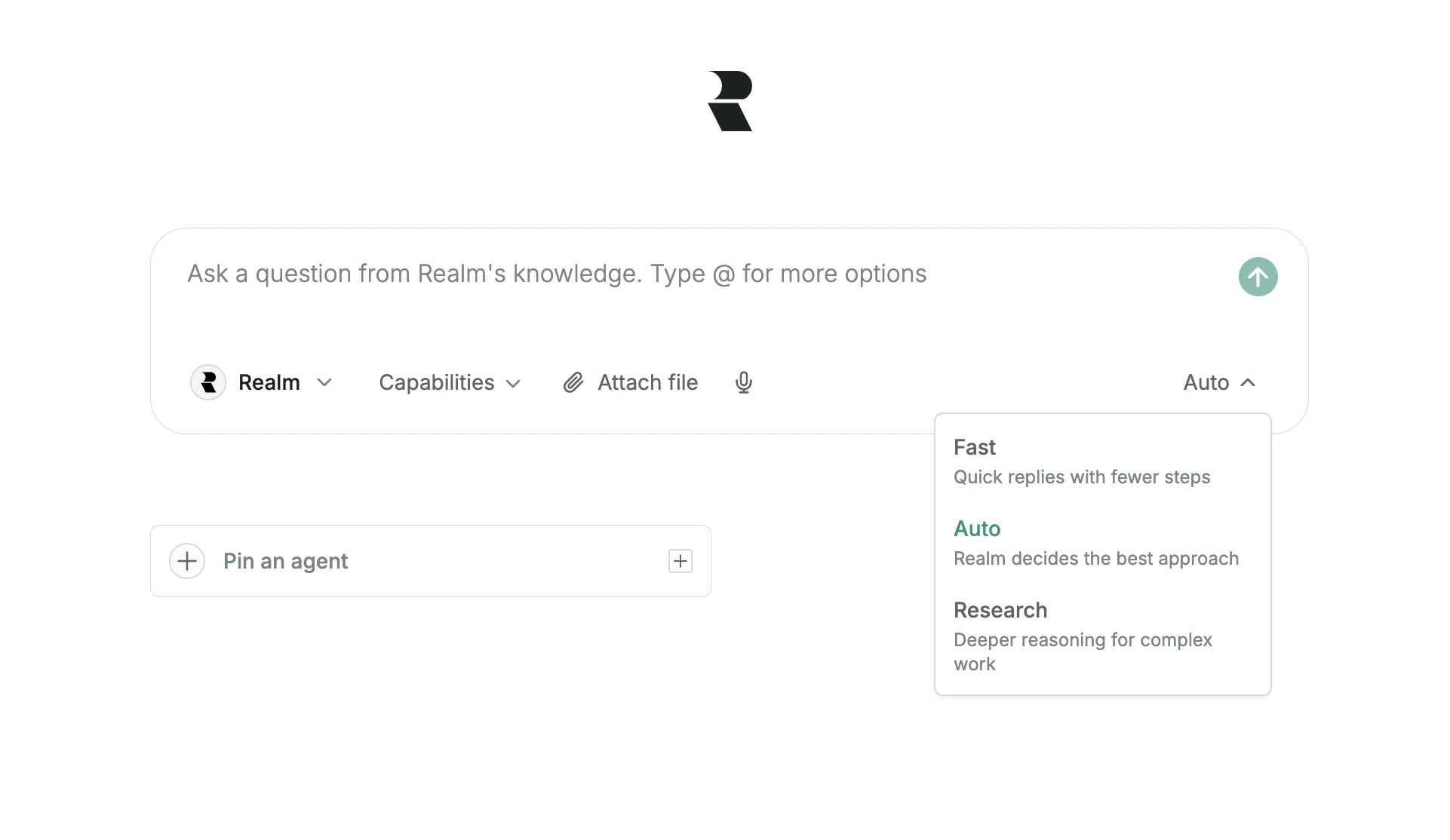The image size is (1450, 840).
Task: Click the small plus icon on the right
Action: [x=679, y=561]
